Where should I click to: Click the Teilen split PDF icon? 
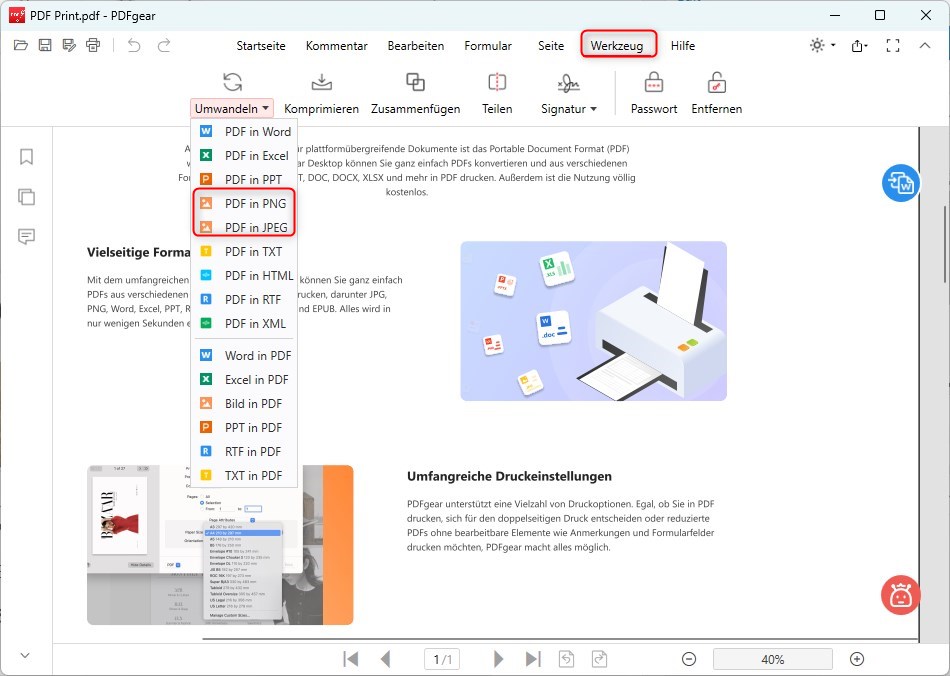(x=497, y=83)
